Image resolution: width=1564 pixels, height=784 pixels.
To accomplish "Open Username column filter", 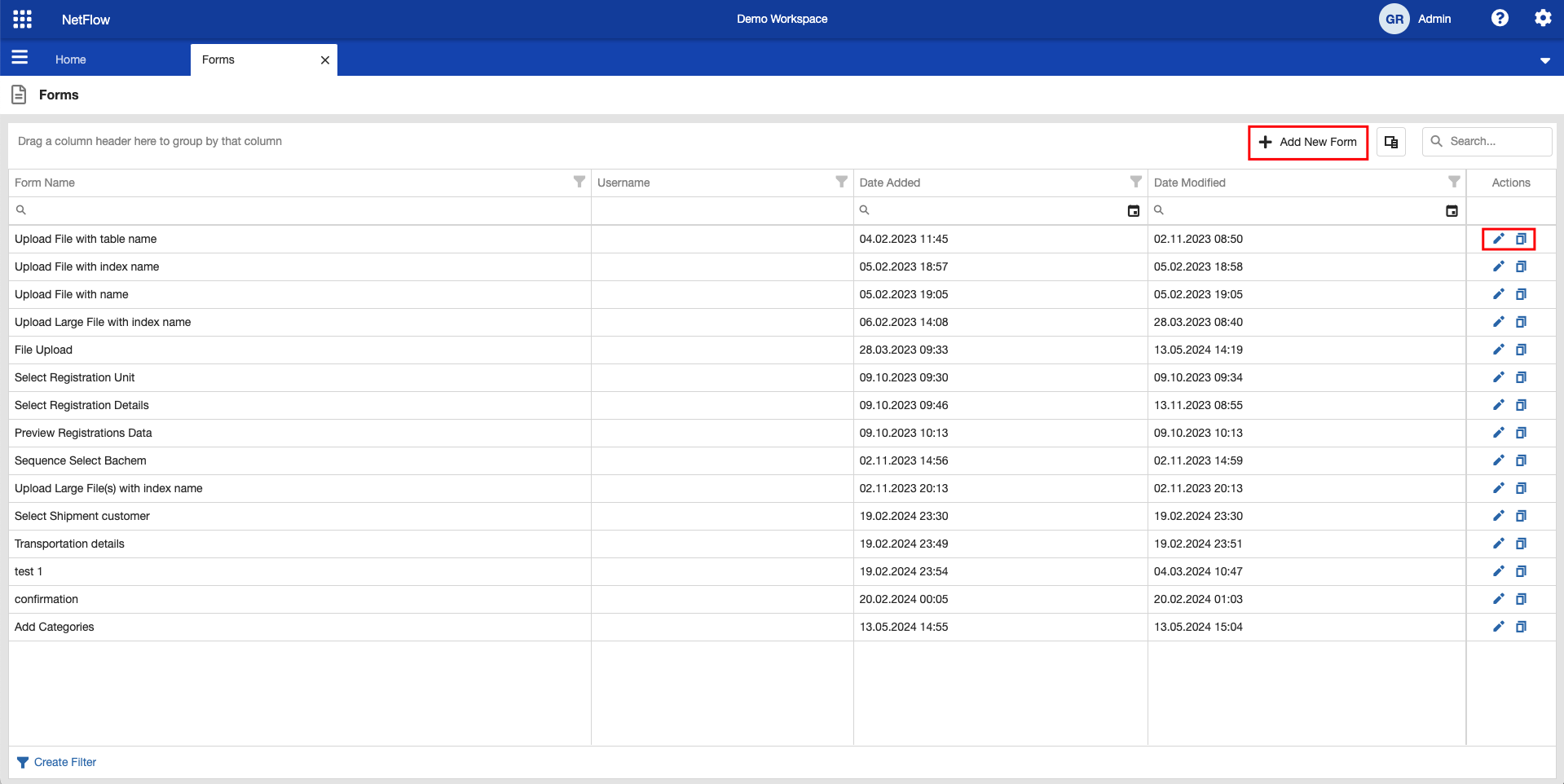I will (x=841, y=182).
